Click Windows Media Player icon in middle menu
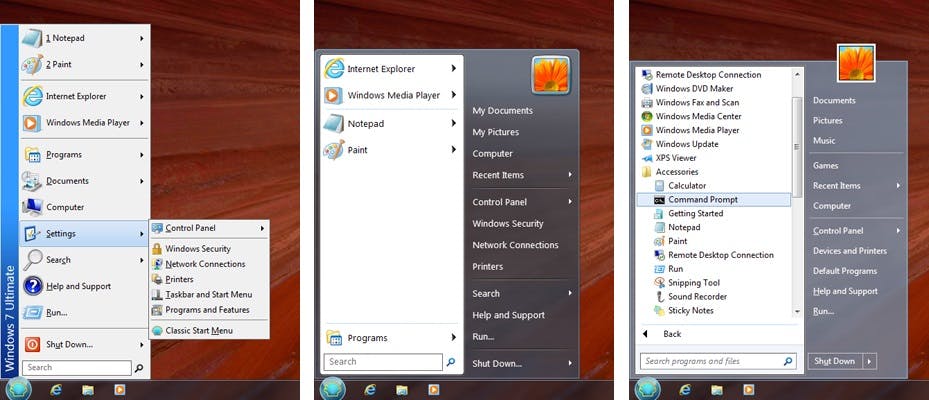 pos(334,95)
